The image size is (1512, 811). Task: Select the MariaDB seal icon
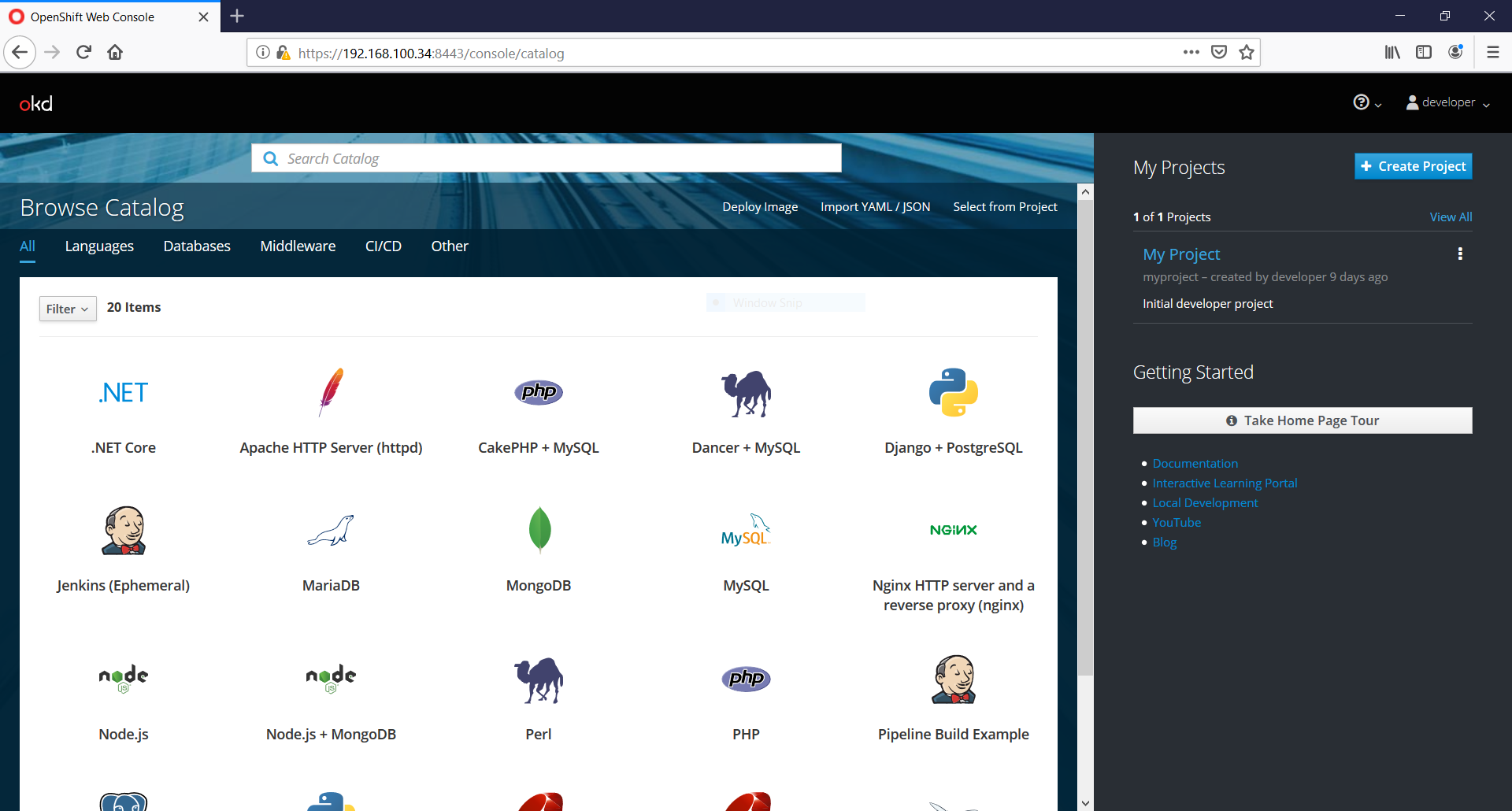coord(331,530)
